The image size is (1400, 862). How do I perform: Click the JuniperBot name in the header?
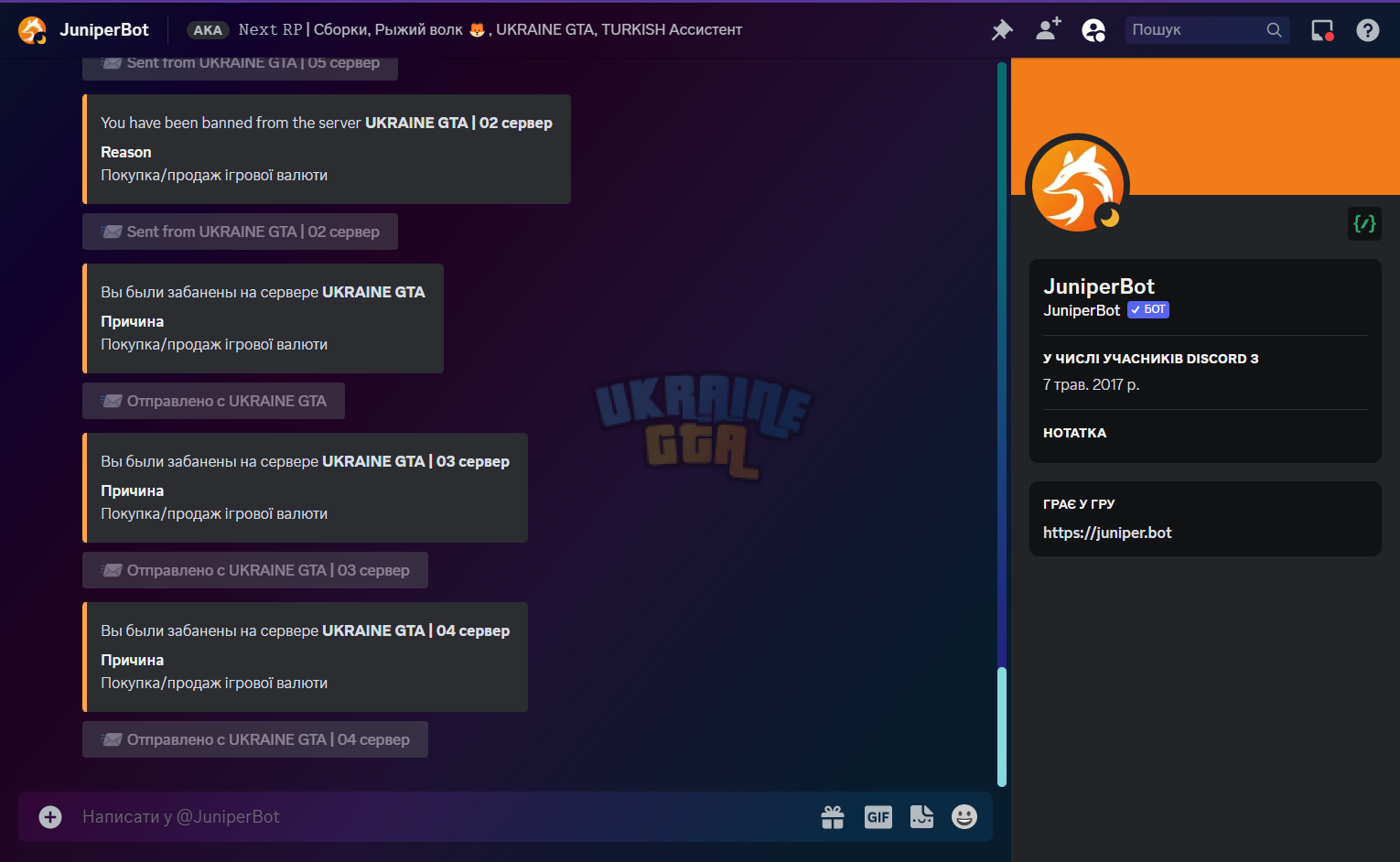coord(104,29)
